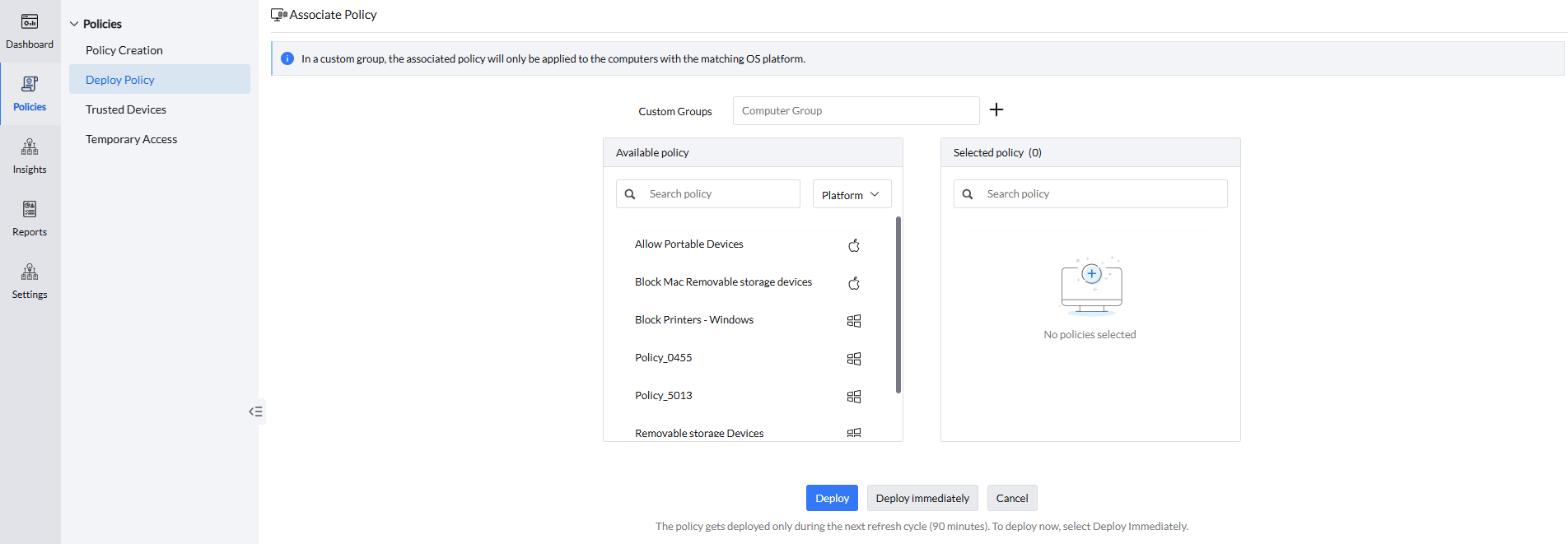This screenshot has height=544, width=1568.
Task: Open Temporary Access menu item
Action: [x=132, y=139]
